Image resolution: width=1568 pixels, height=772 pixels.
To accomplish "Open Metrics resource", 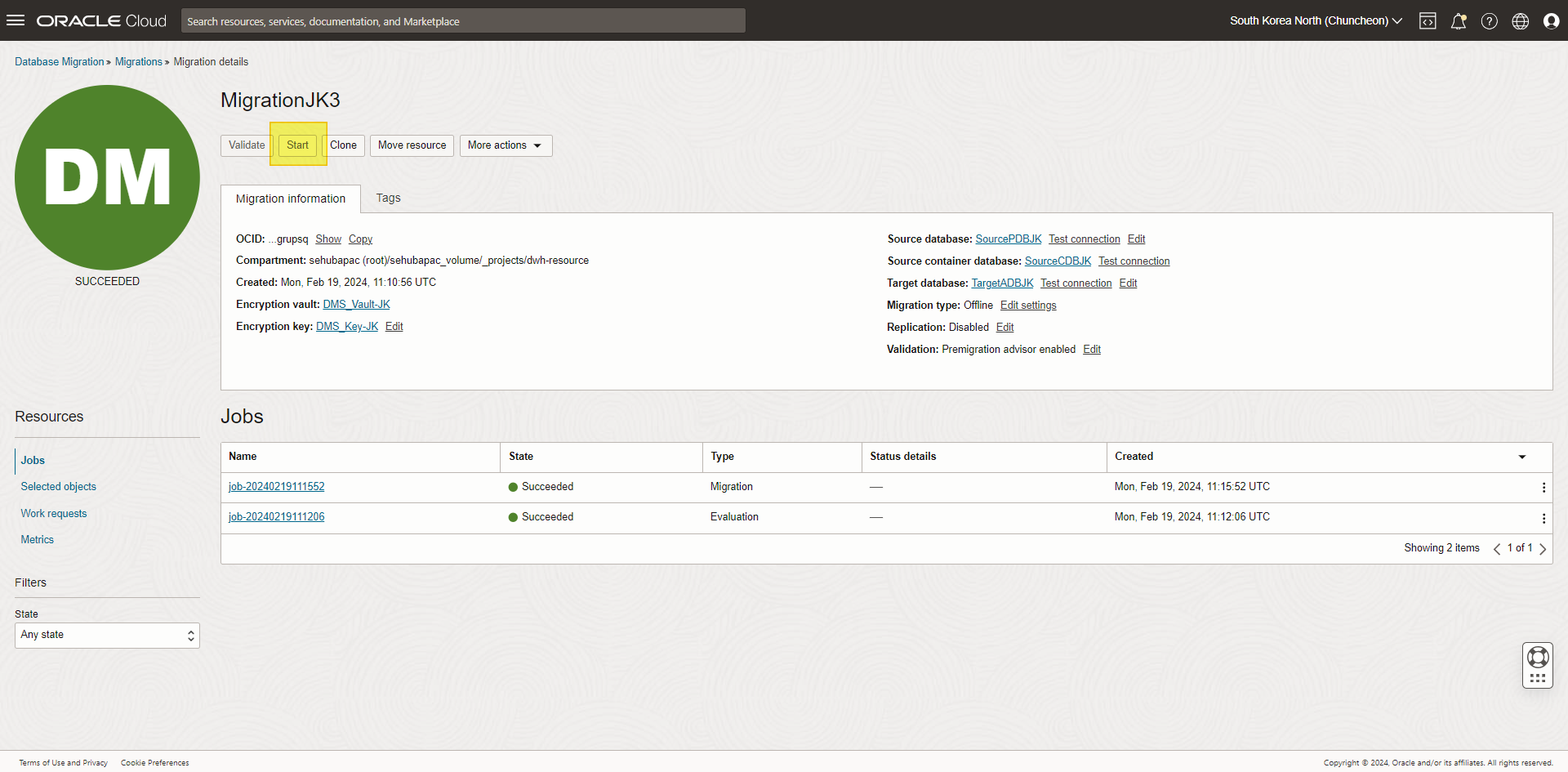I will click(x=38, y=540).
